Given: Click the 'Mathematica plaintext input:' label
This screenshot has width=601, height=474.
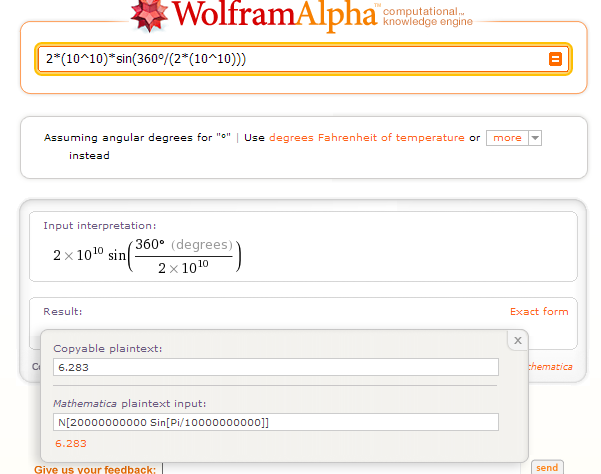Looking at the screenshot, I should click(130, 403).
